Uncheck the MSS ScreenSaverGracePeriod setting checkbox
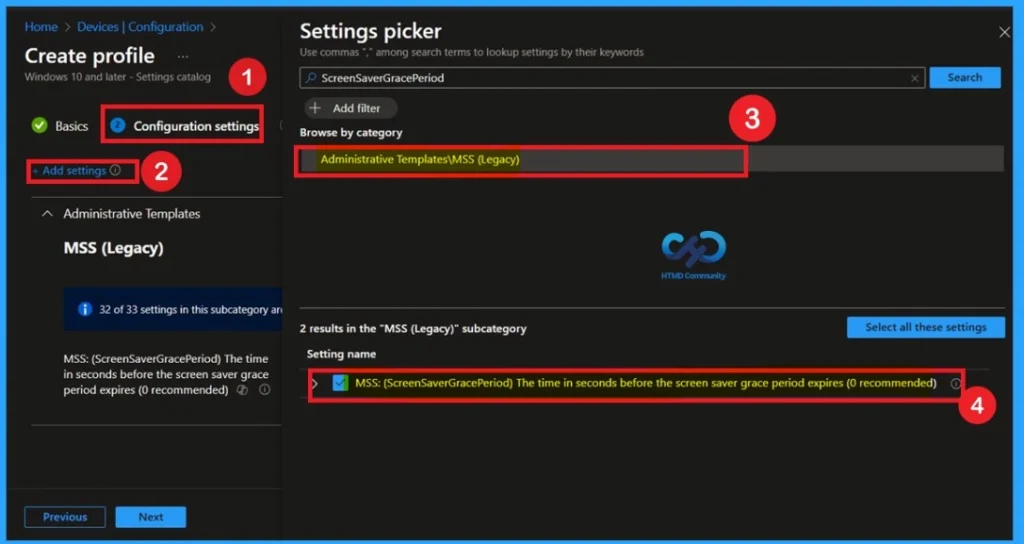The height and width of the screenshot is (544, 1024). pyautogui.click(x=340, y=383)
